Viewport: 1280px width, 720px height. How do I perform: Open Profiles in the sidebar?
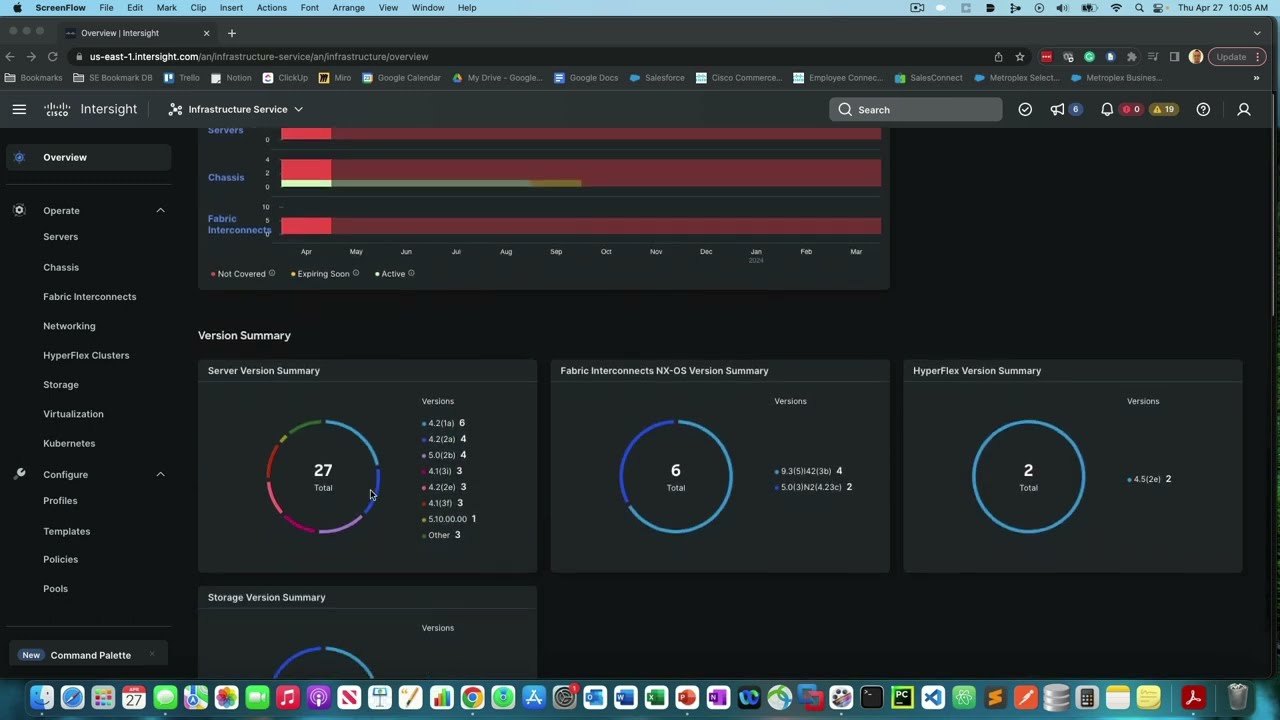coord(60,501)
